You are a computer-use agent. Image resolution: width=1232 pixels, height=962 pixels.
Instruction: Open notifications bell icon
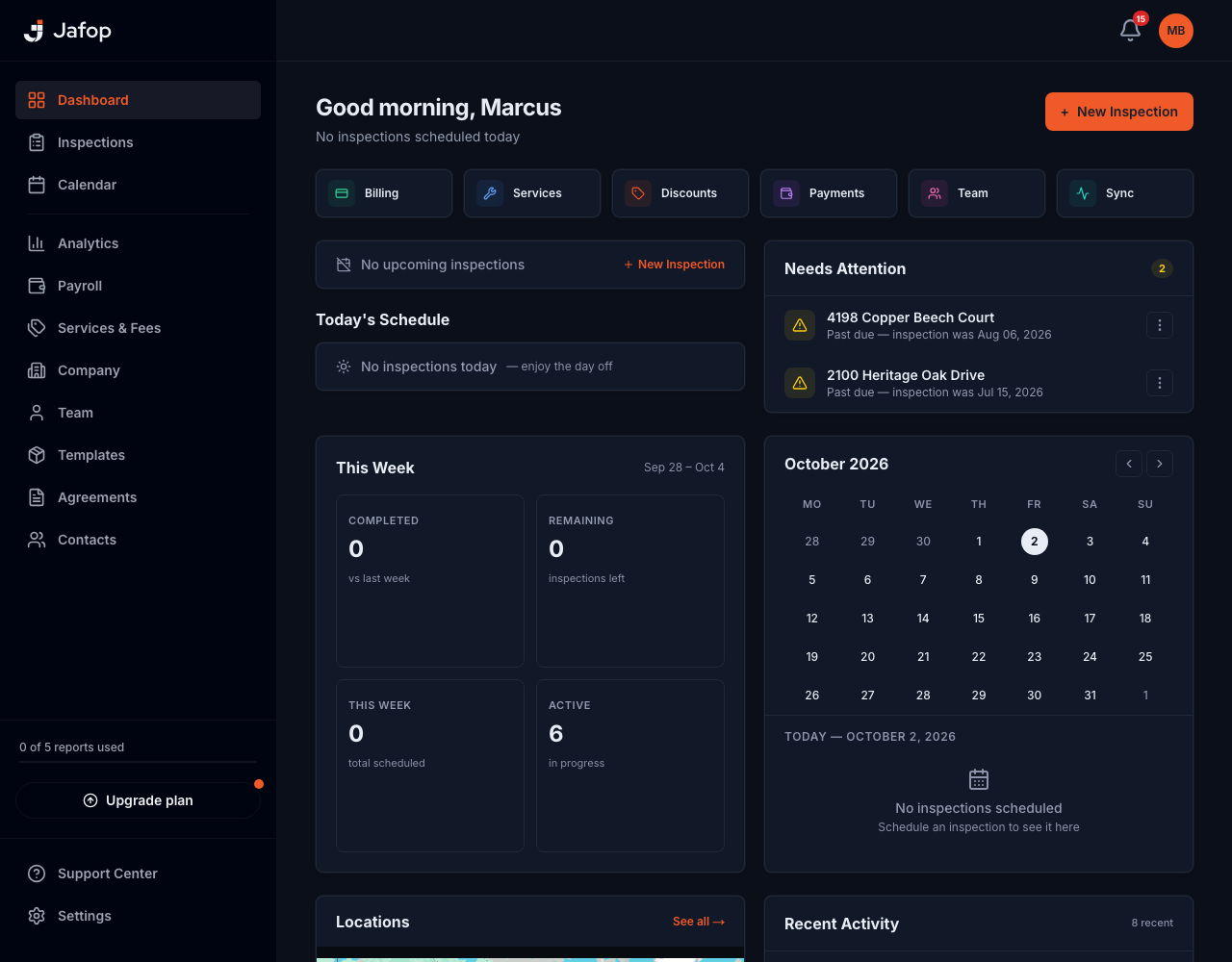(1131, 31)
